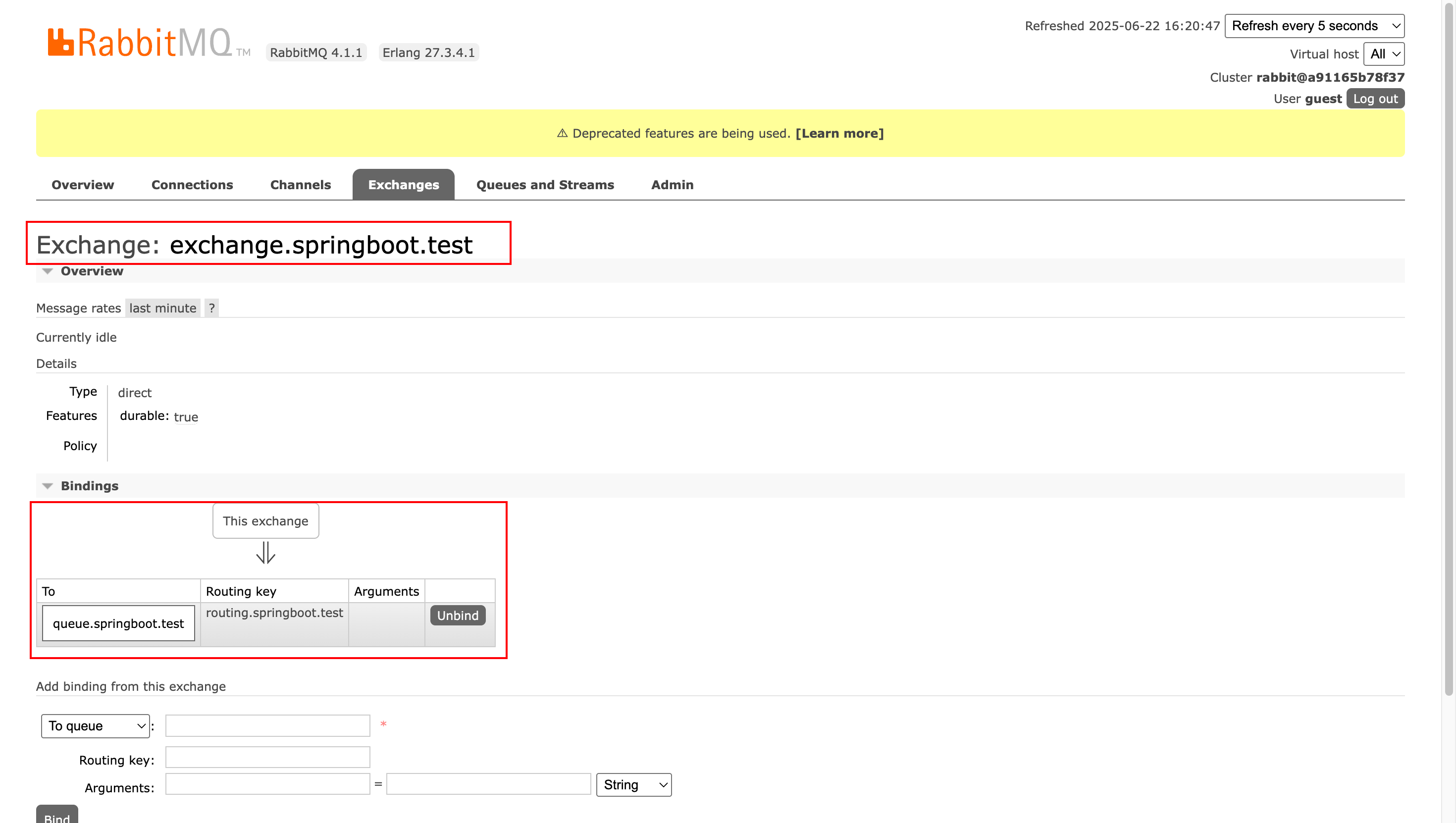Click the RabbitMQ logo
The image size is (1456, 823).
pyautogui.click(x=149, y=43)
